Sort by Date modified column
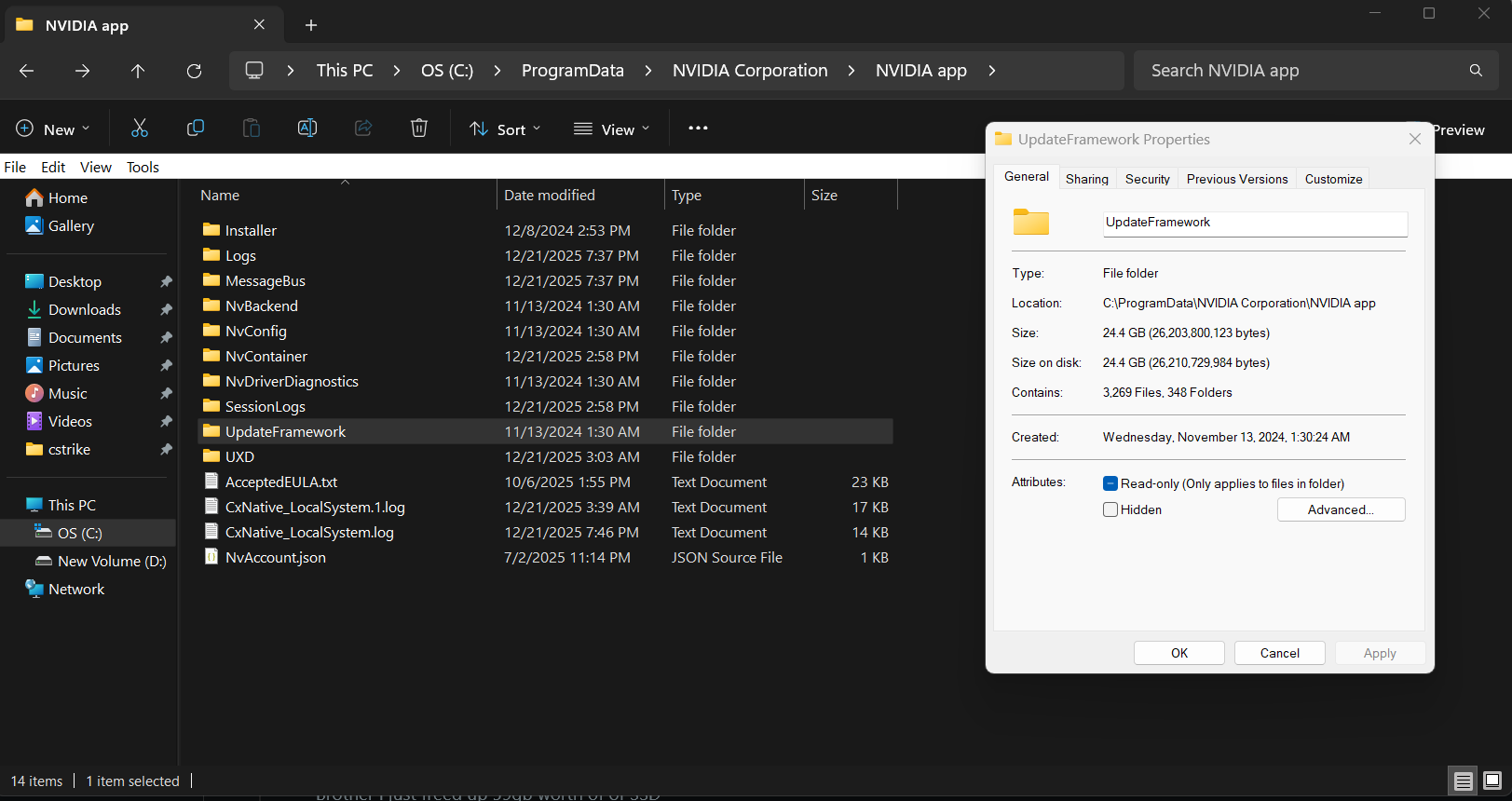Screen dimensions: 1512x801 550,196
